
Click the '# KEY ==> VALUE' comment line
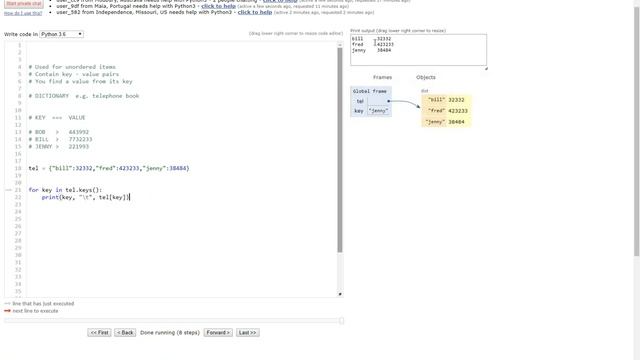(x=57, y=118)
